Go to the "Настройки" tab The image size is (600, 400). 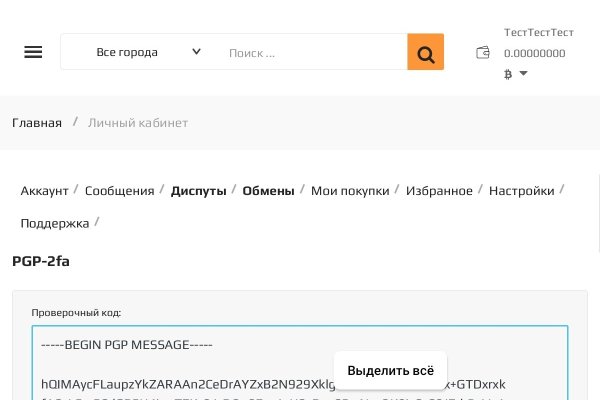coord(521,190)
